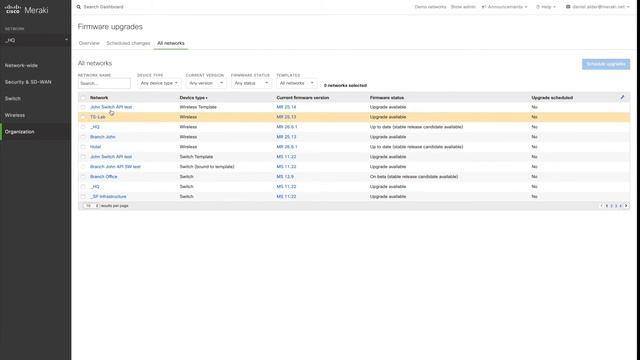Click the search magnifier icon
The image size is (640, 360).
(x=79, y=7)
